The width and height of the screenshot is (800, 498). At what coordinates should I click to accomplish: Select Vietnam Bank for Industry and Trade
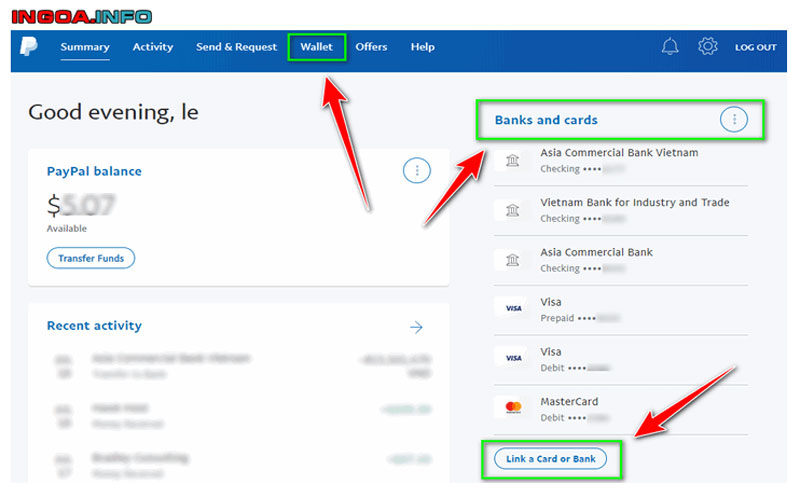(634, 202)
